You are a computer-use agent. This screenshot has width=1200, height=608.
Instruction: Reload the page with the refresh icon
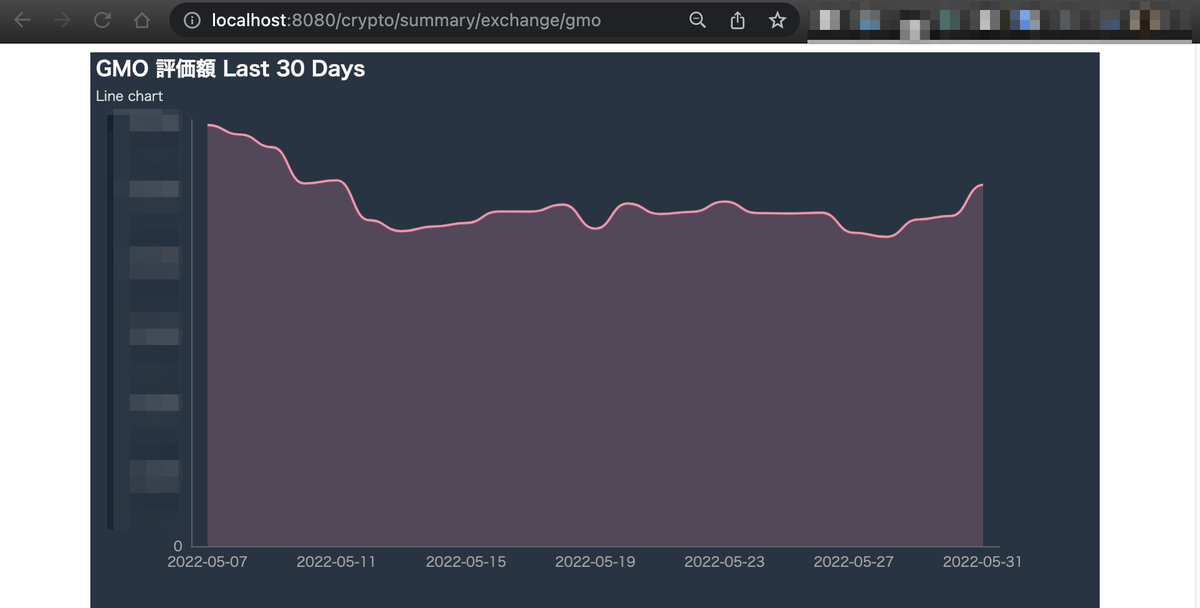102,20
